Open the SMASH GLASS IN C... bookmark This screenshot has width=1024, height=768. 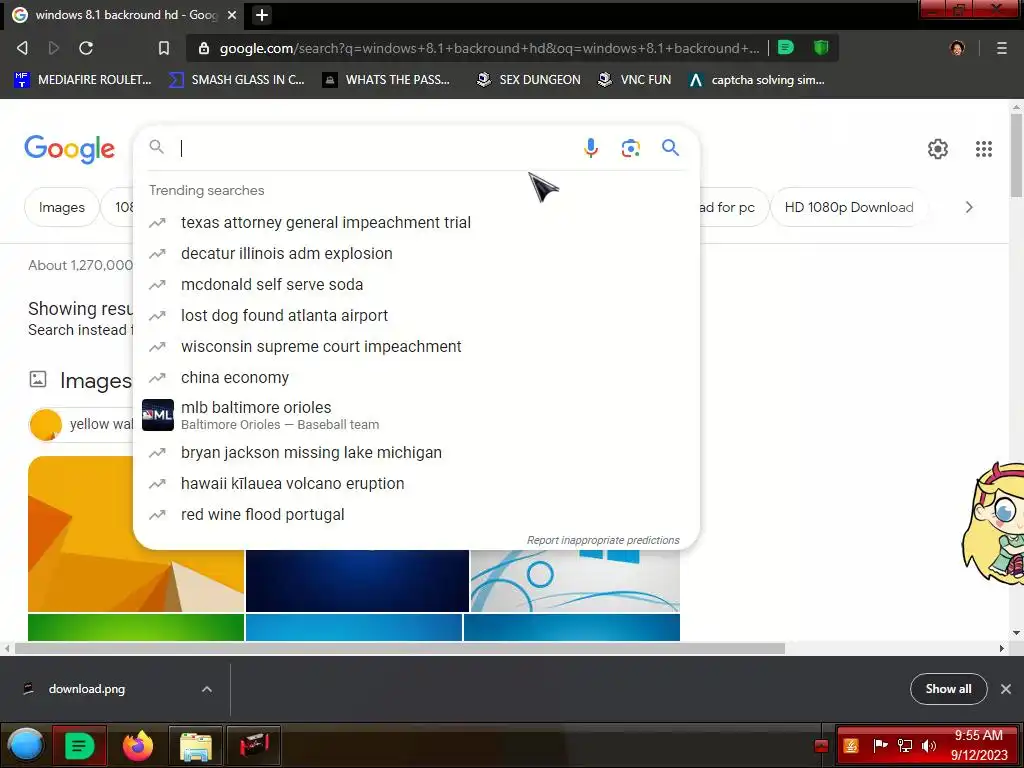pos(236,80)
